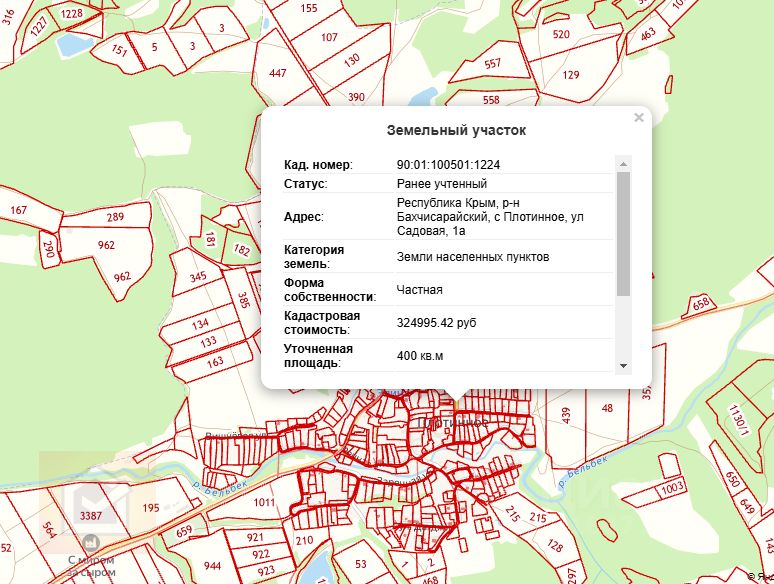Click the Уточненная площадь label
Image resolution: width=774 pixels, height=584 pixels.
(x=318, y=356)
